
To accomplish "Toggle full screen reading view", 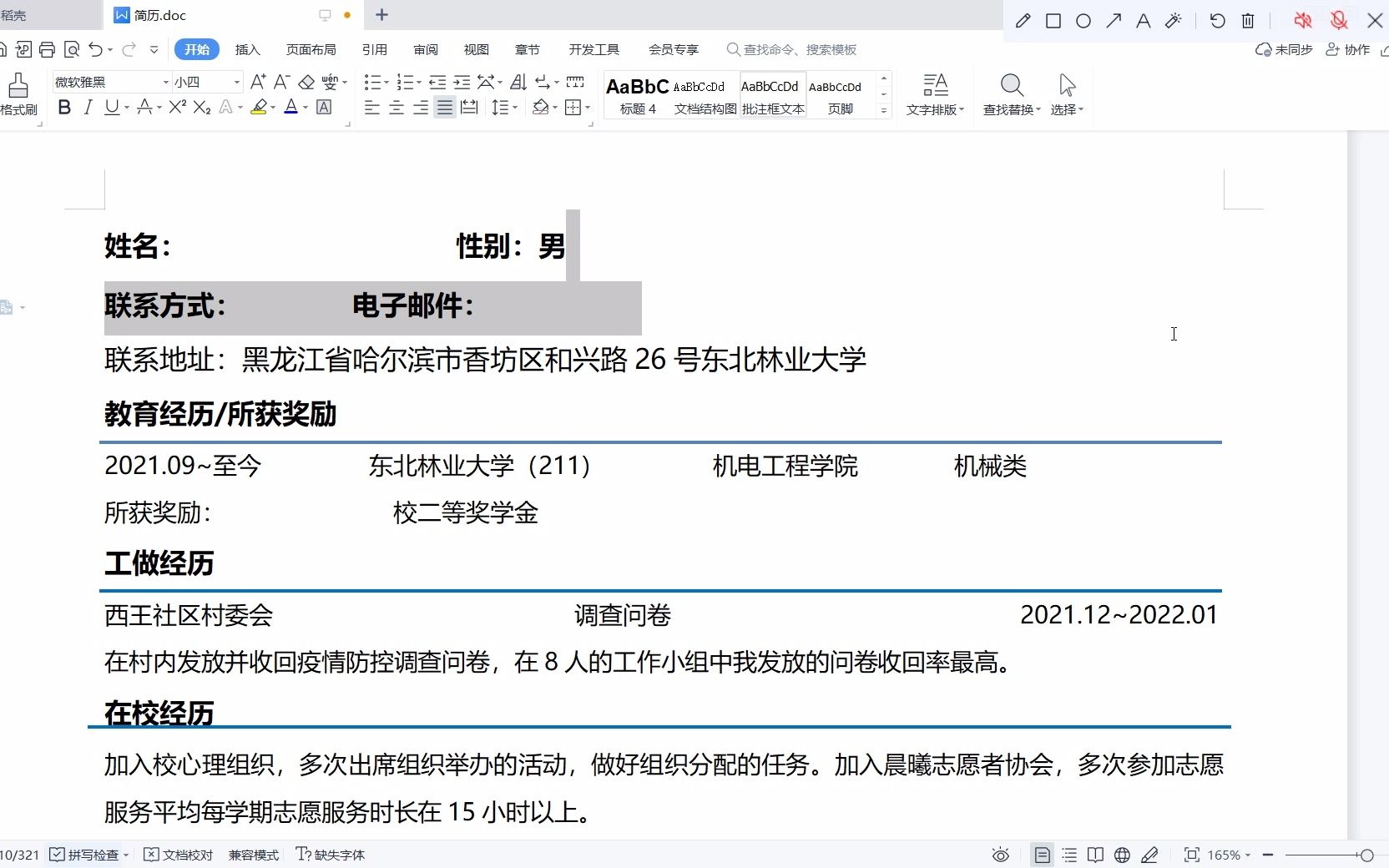I will (x=1095, y=855).
